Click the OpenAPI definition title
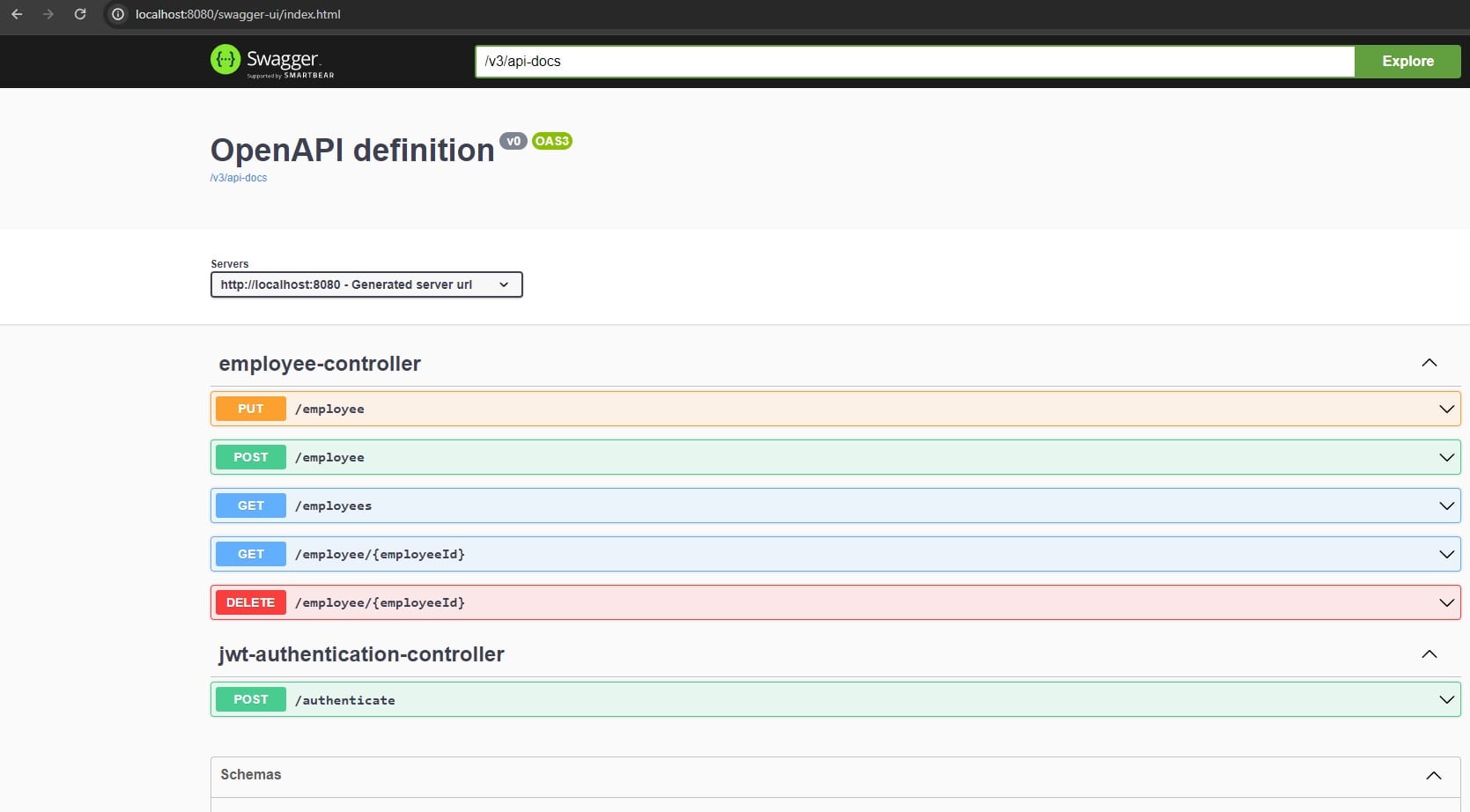1470x812 pixels. [x=352, y=151]
